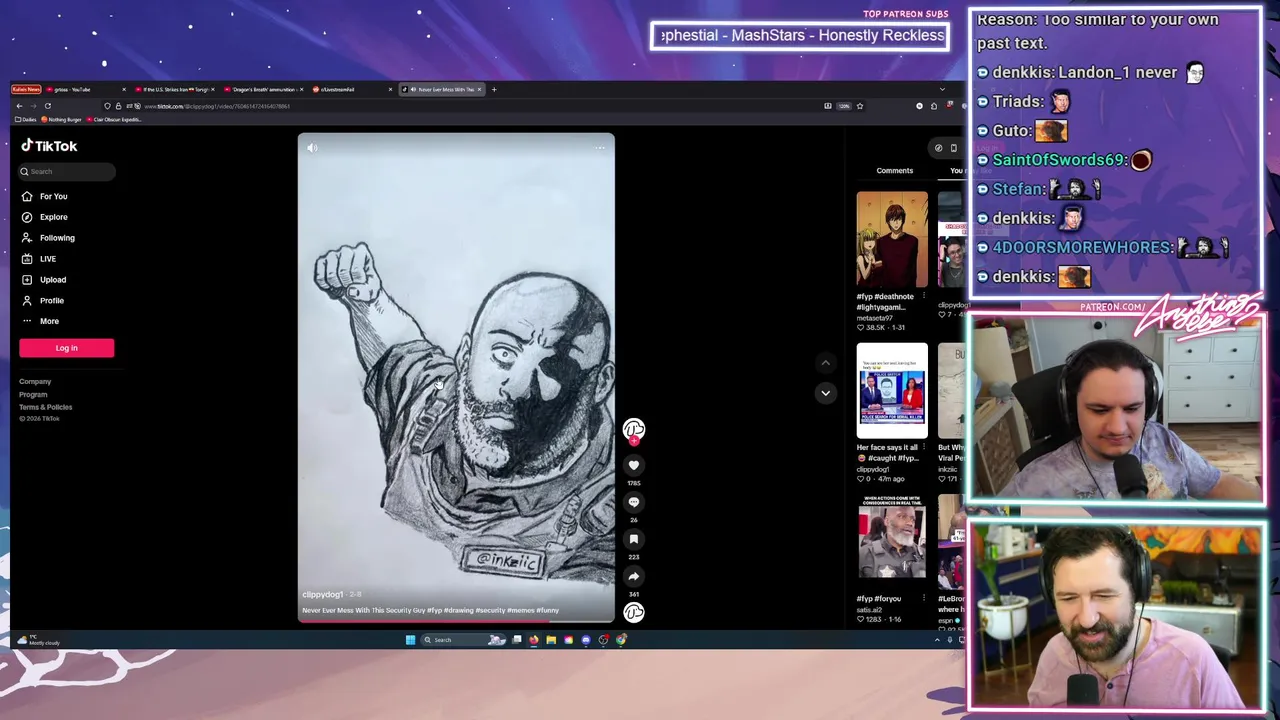1280x720 pixels.
Task: Click the compass icon in top pill
Action: (x=938, y=148)
